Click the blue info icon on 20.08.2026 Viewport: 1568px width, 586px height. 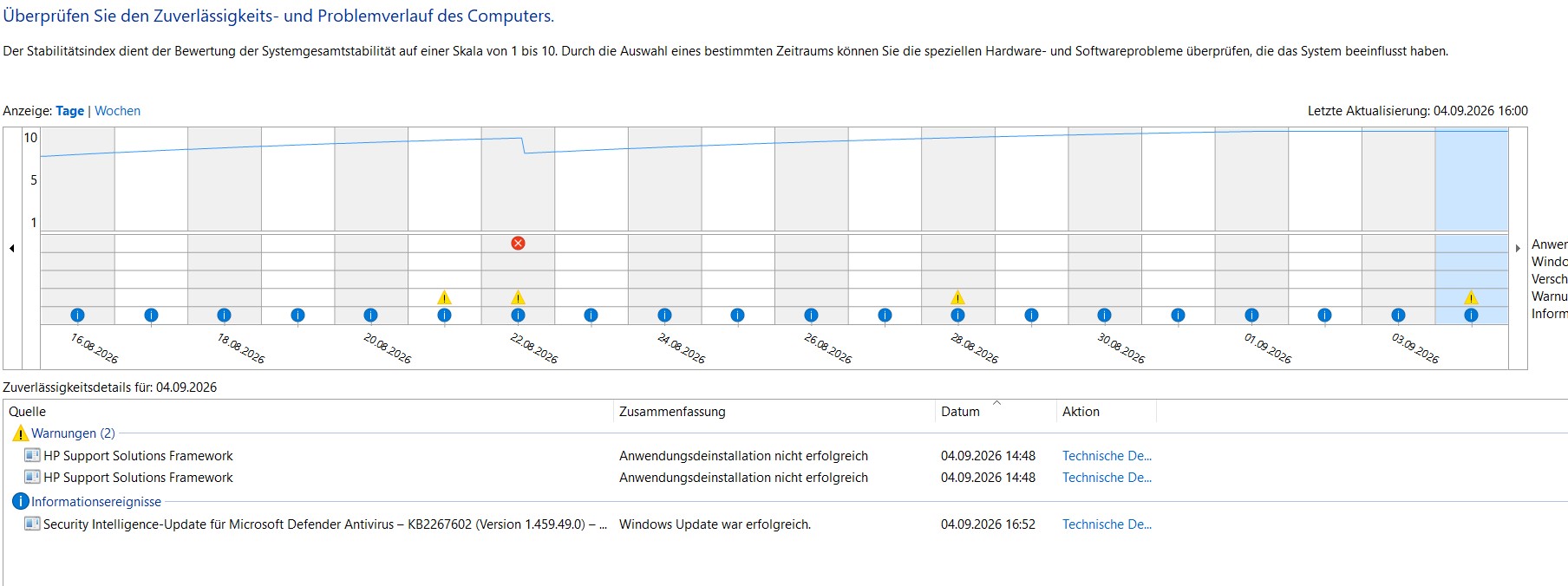point(370,315)
